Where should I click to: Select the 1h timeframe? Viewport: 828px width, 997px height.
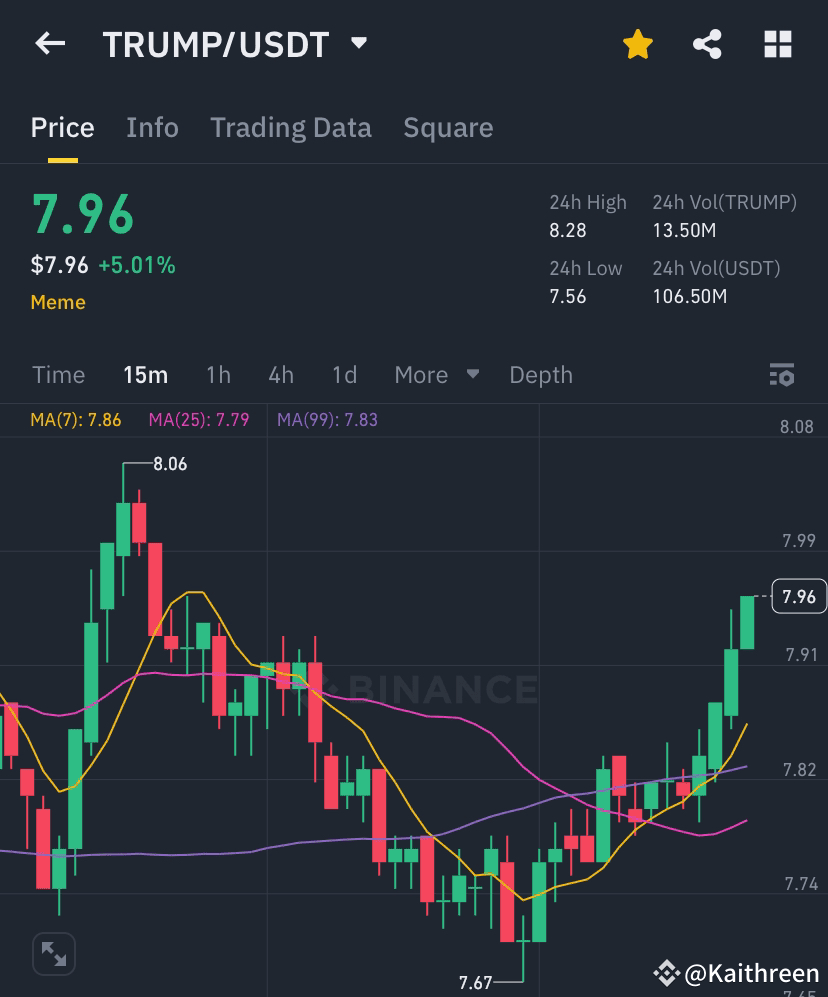point(218,374)
